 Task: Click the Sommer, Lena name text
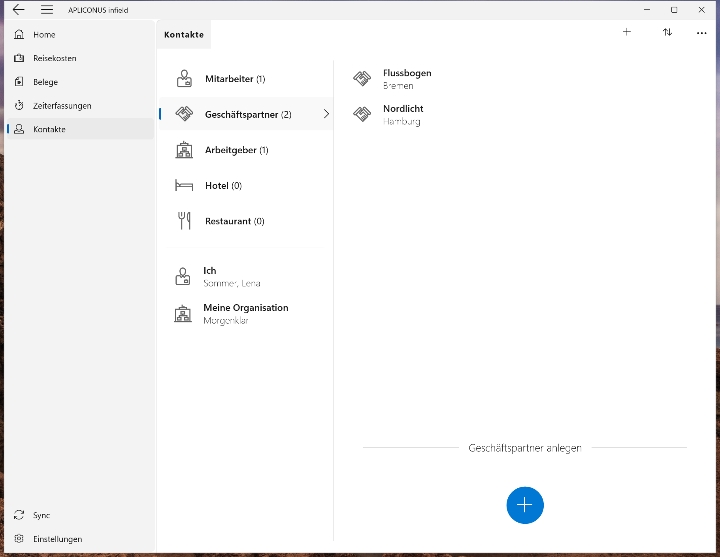[x=232, y=283]
